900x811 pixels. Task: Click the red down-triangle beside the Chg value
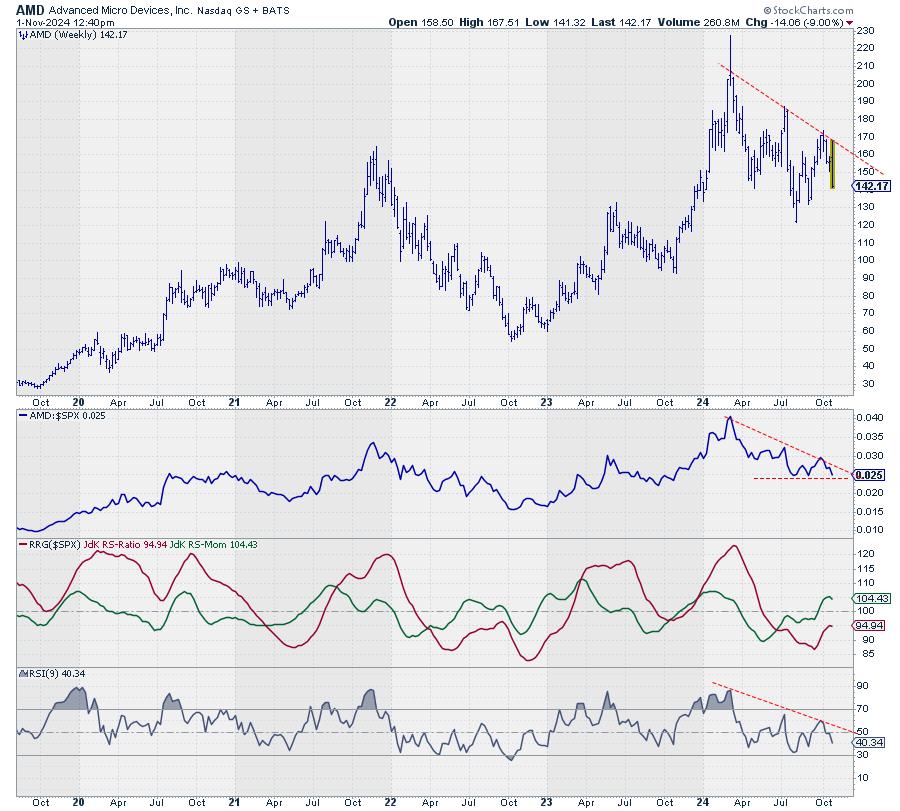tap(849, 23)
